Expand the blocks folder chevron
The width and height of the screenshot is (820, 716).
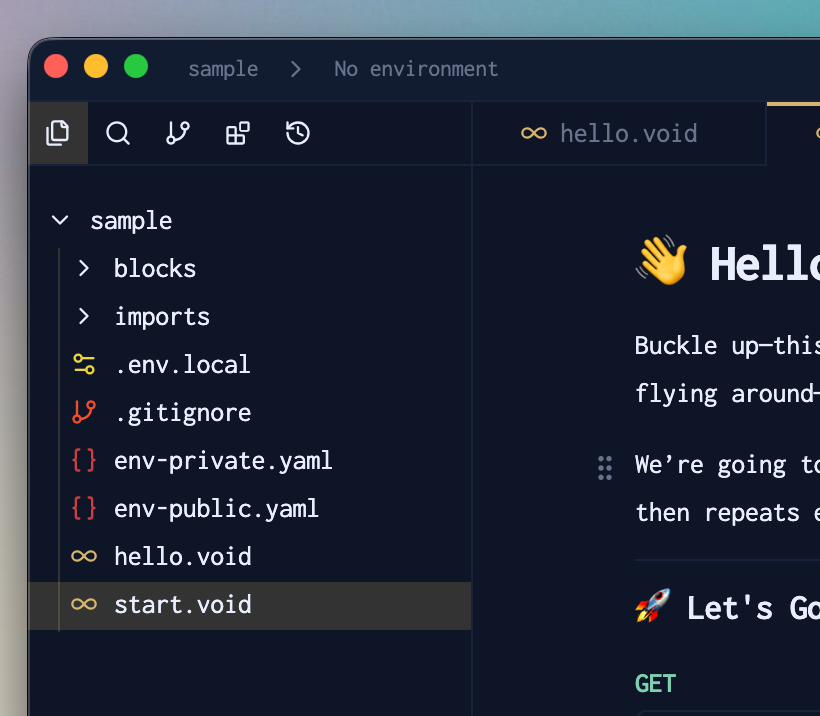(x=84, y=268)
